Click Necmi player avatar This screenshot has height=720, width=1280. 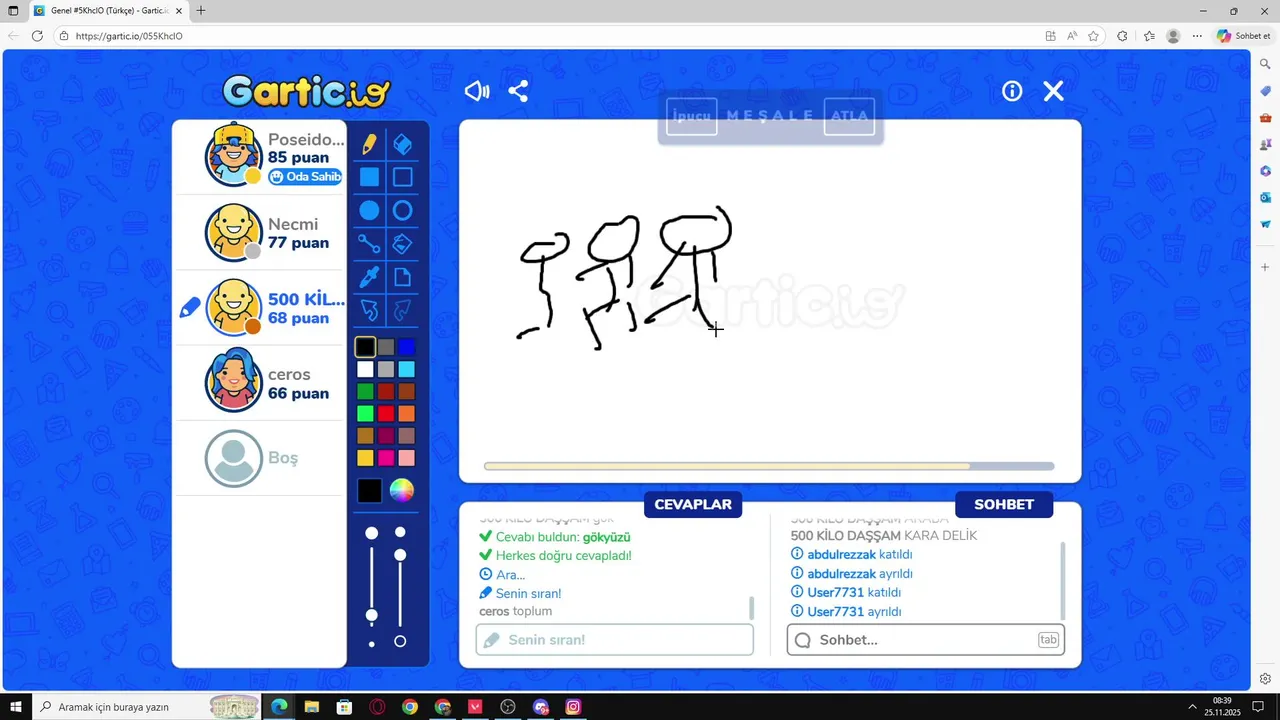point(234,232)
